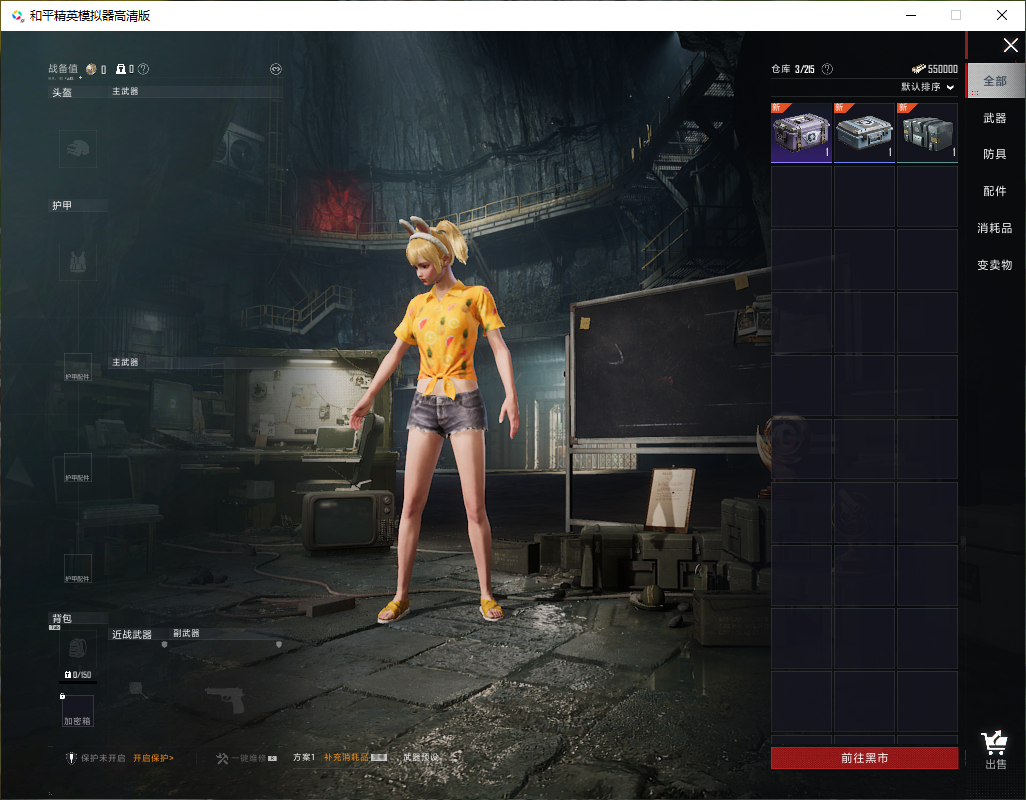Click the 战备值 medal coin icon

point(91,69)
